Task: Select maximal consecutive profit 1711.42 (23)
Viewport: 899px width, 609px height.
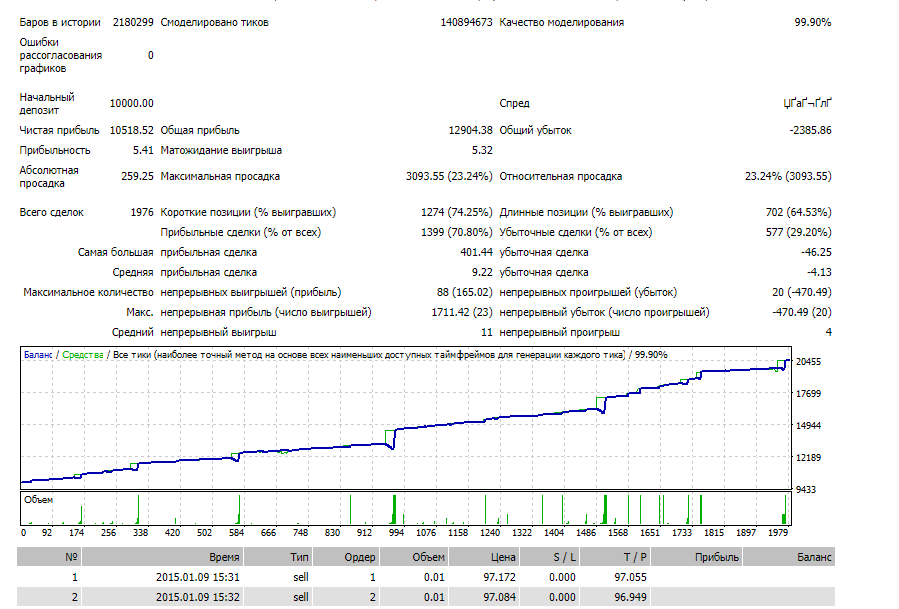Action: (x=462, y=313)
